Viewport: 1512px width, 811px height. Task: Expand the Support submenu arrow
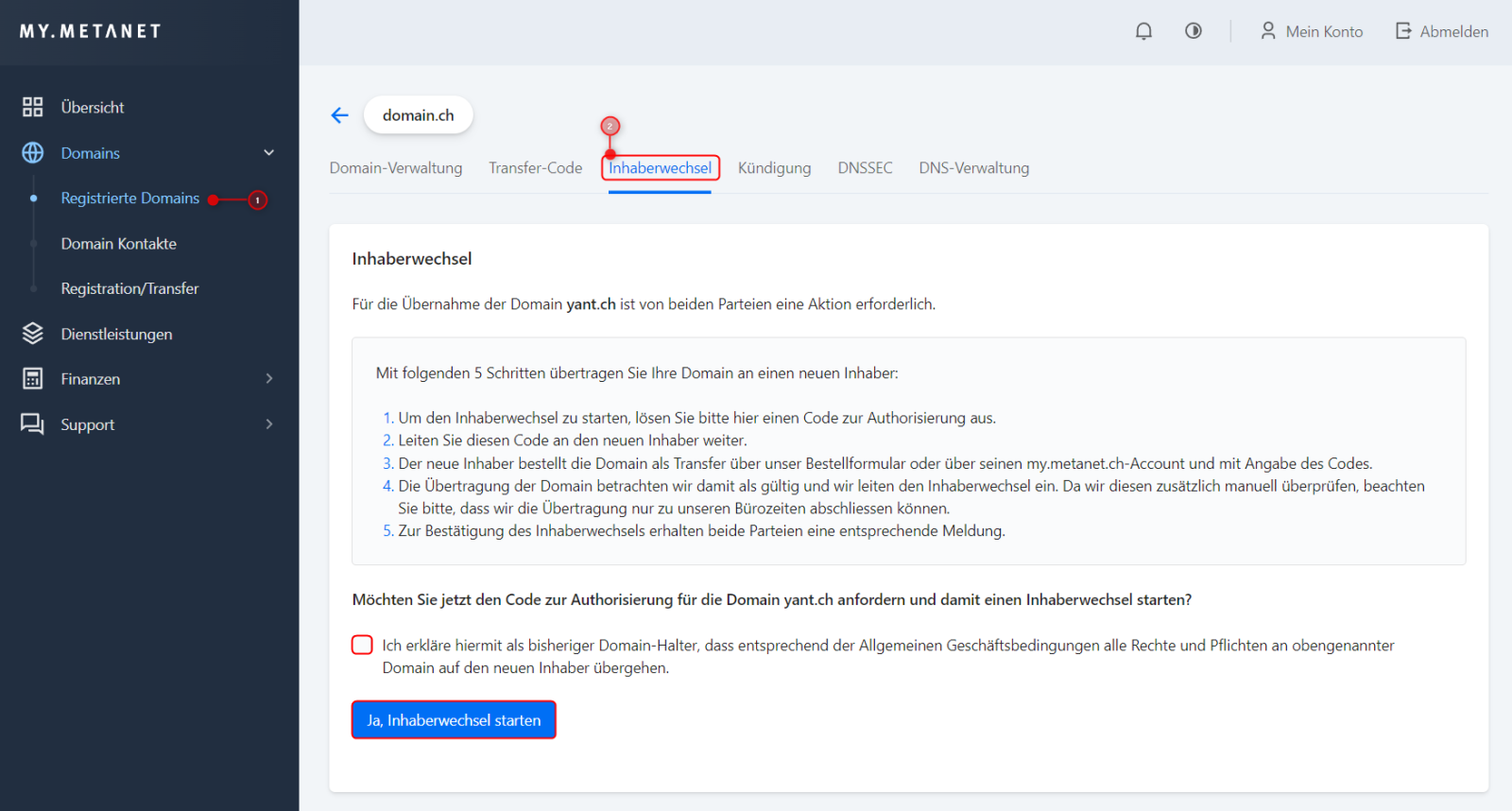click(x=268, y=424)
